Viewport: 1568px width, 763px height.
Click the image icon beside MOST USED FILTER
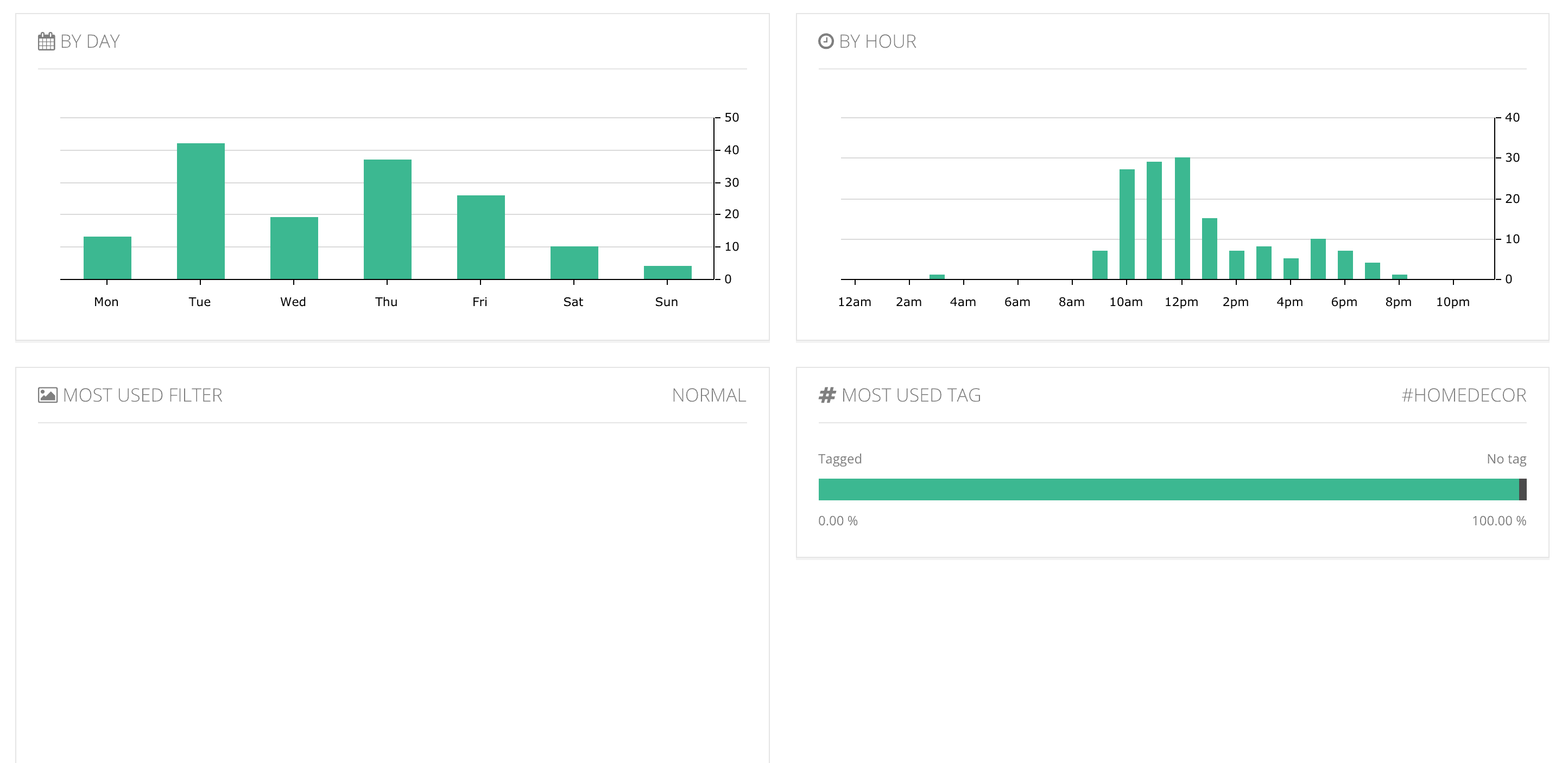click(x=47, y=395)
